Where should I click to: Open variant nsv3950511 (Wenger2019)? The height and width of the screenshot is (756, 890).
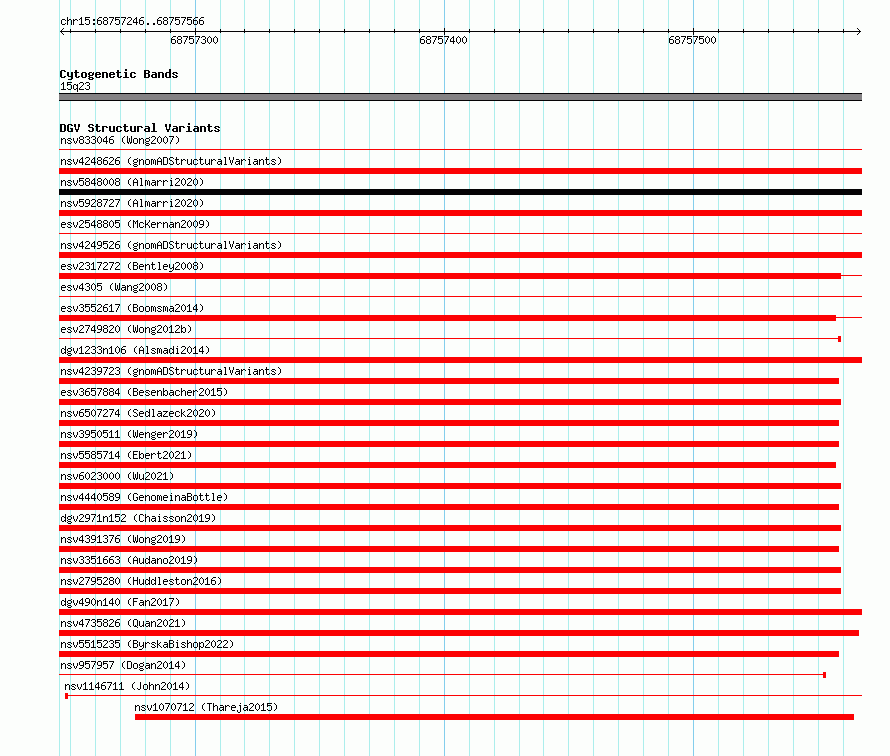(x=129, y=434)
